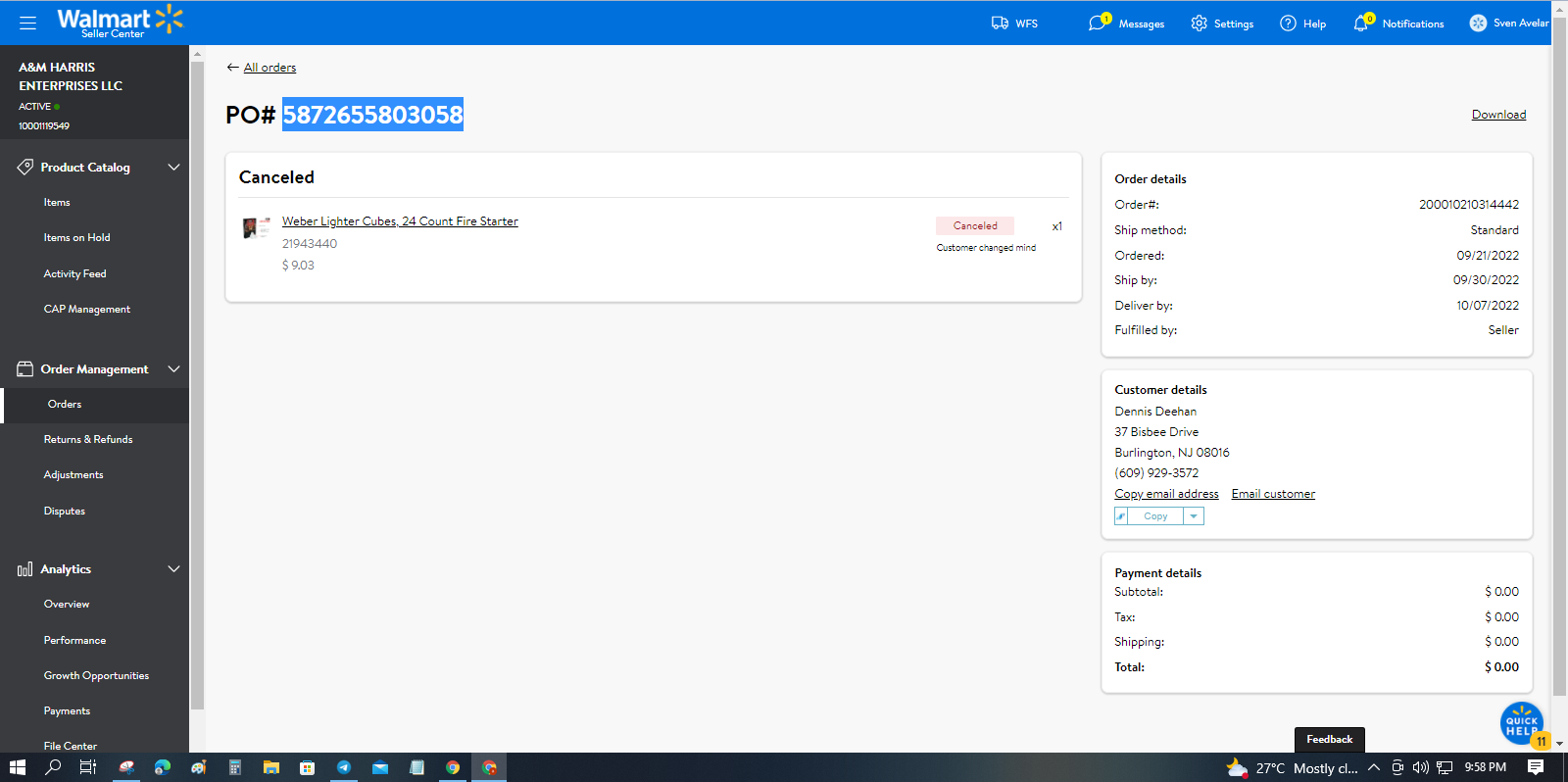Open CAP Management
Image resolution: width=1568 pixels, height=782 pixels.
[x=86, y=310]
